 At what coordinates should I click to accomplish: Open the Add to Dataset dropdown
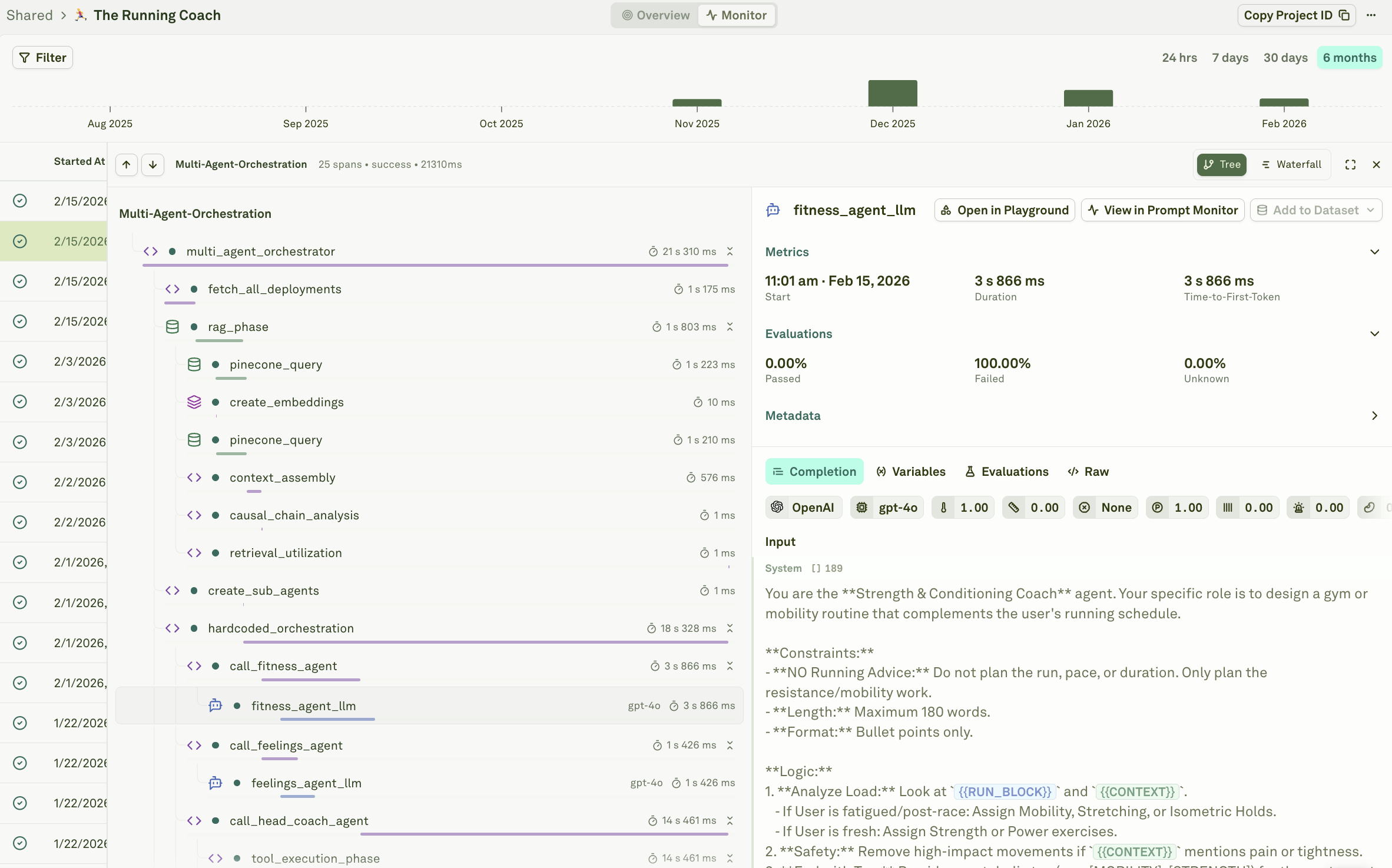pos(1315,210)
